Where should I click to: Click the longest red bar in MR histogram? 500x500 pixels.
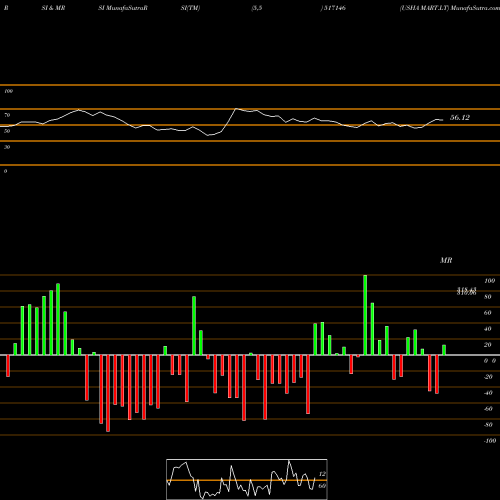tap(108, 393)
